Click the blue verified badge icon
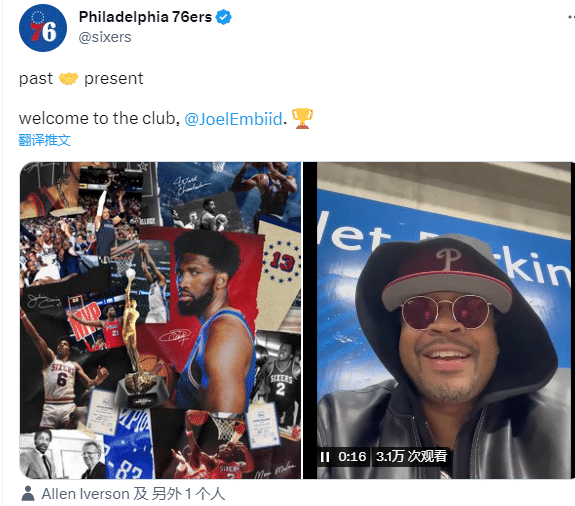575x506 pixels. click(223, 17)
